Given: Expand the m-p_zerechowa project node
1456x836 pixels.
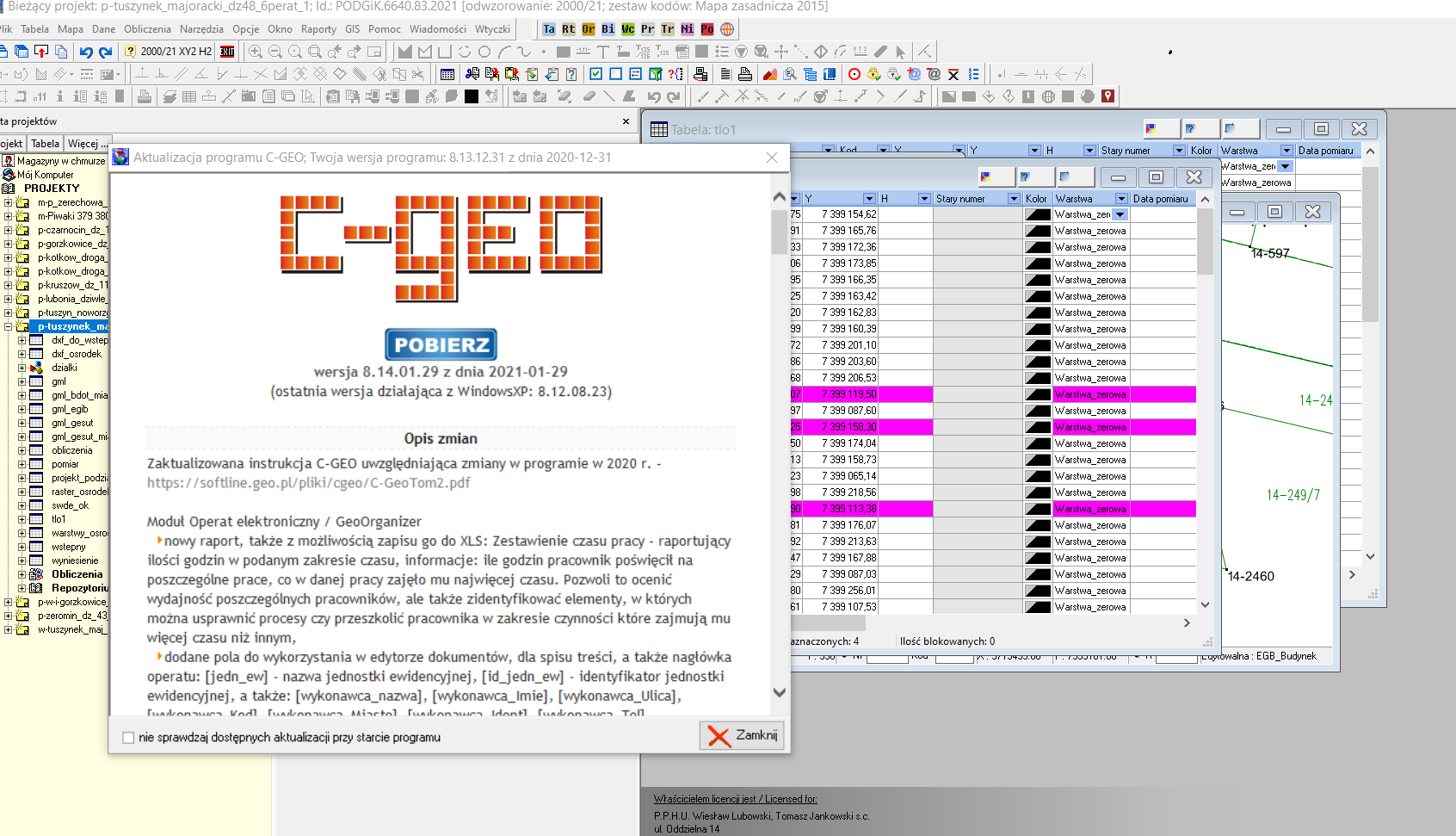Looking at the screenshot, I should (9, 202).
